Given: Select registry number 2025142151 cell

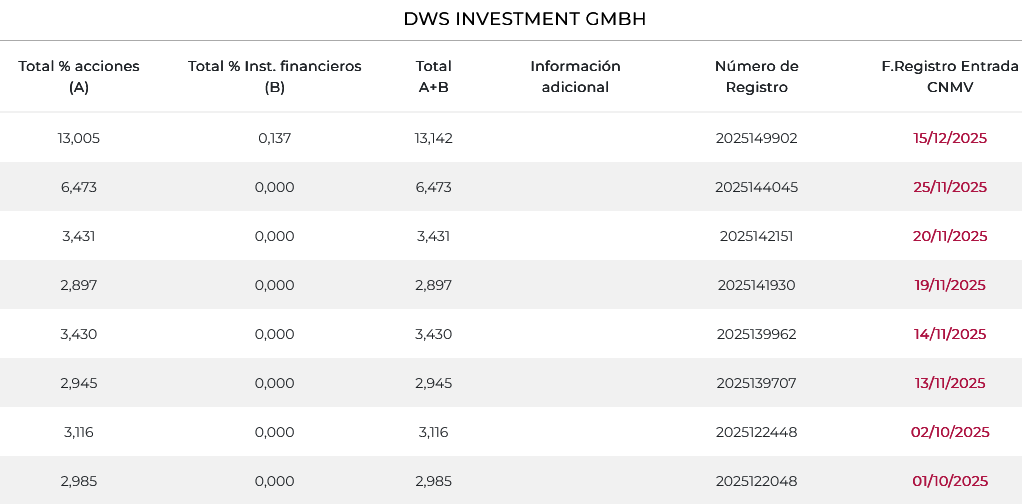Looking at the screenshot, I should [756, 236].
